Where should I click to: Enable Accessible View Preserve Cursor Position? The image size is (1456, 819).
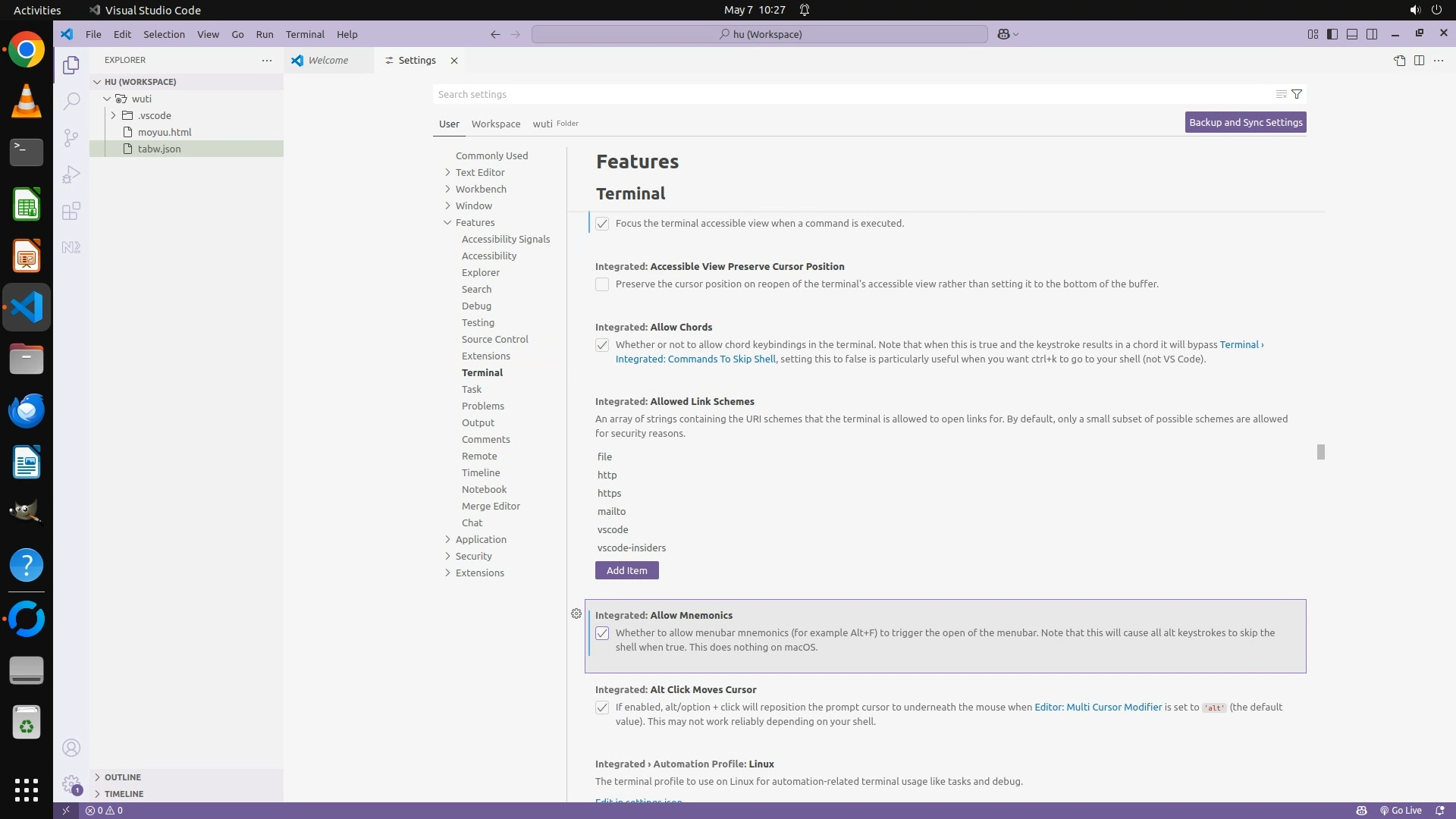[x=602, y=284]
